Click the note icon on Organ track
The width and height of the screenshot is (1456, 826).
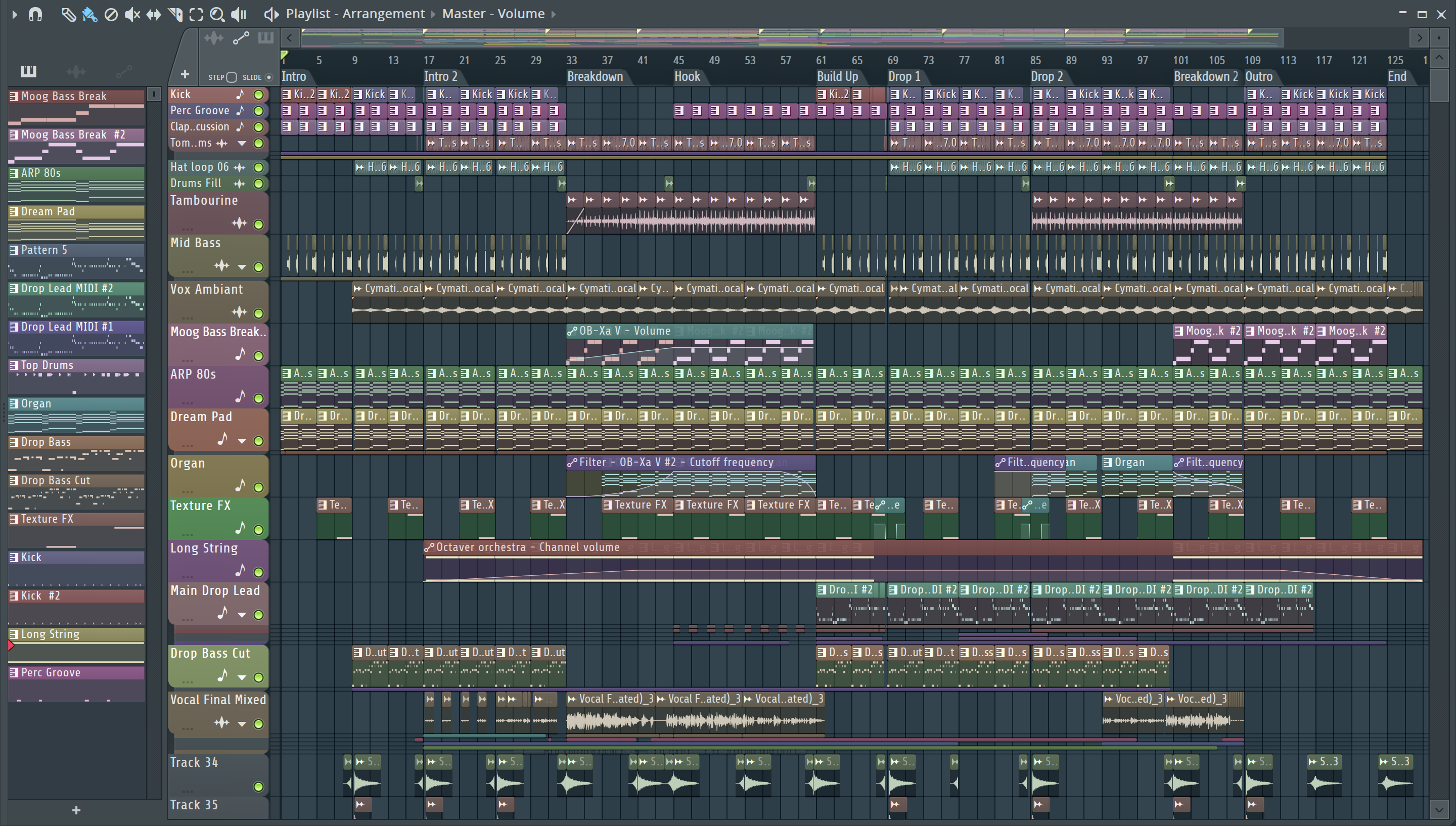point(241,486)
